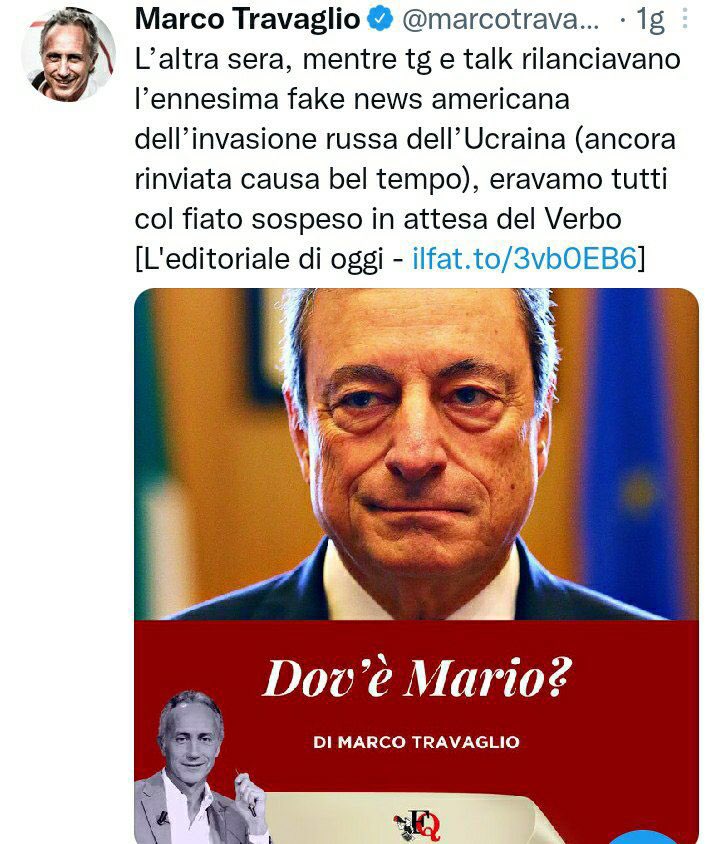Click the FQ newspaper logo
Image resolution: width=720 pixels, height=844 pixels.
coord(417,825)
